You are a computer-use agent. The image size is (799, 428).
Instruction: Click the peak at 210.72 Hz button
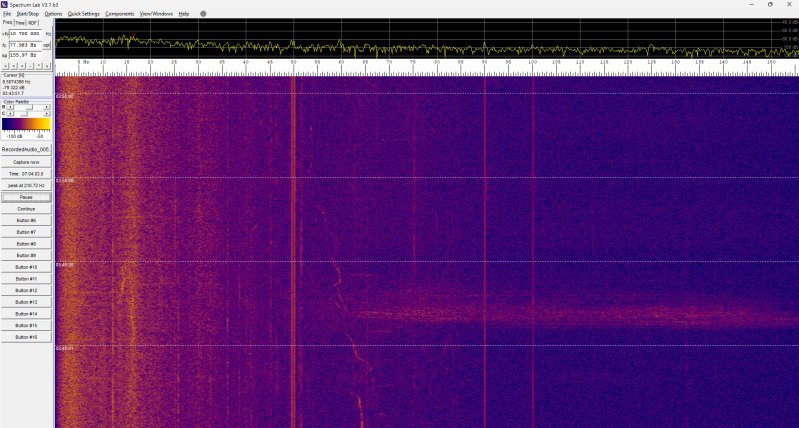(x=26, y=185)
